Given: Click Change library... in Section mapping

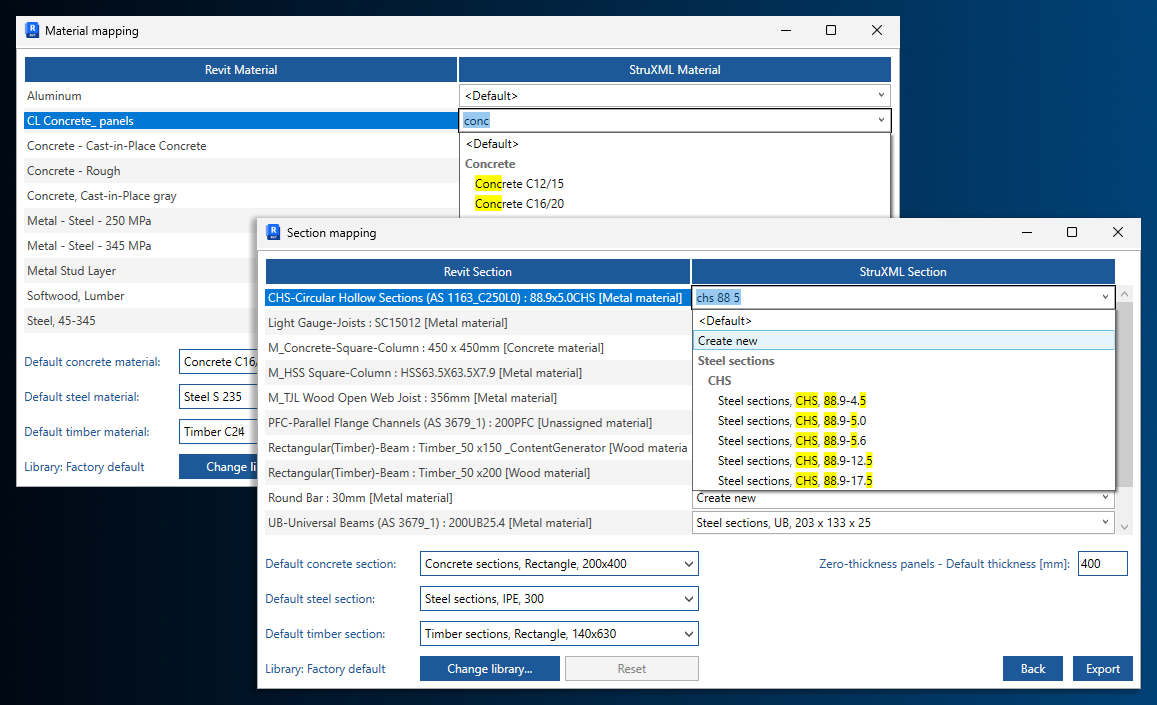Looking at the screenshot, I should [x=490, y=669].
